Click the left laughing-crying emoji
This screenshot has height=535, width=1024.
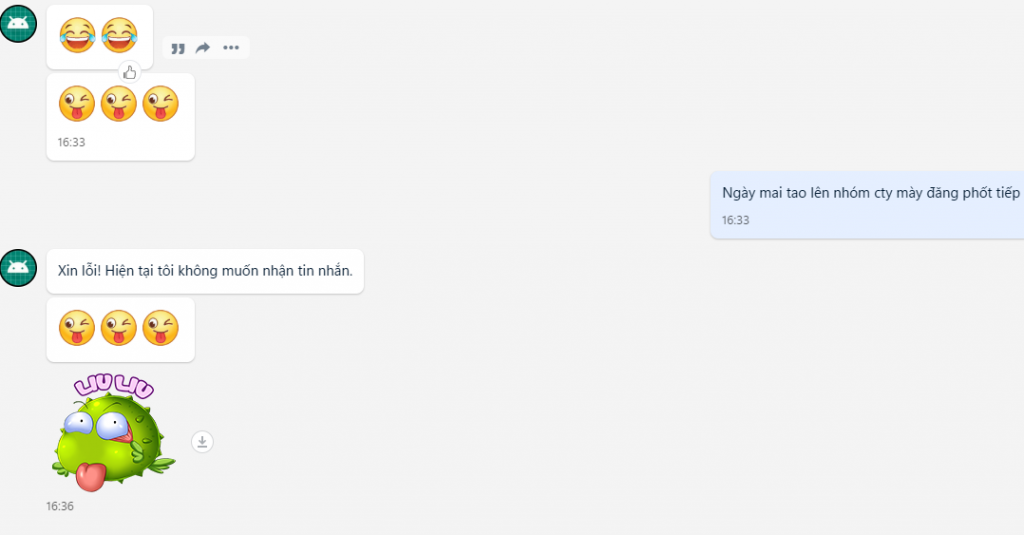[x=77, y=36]
